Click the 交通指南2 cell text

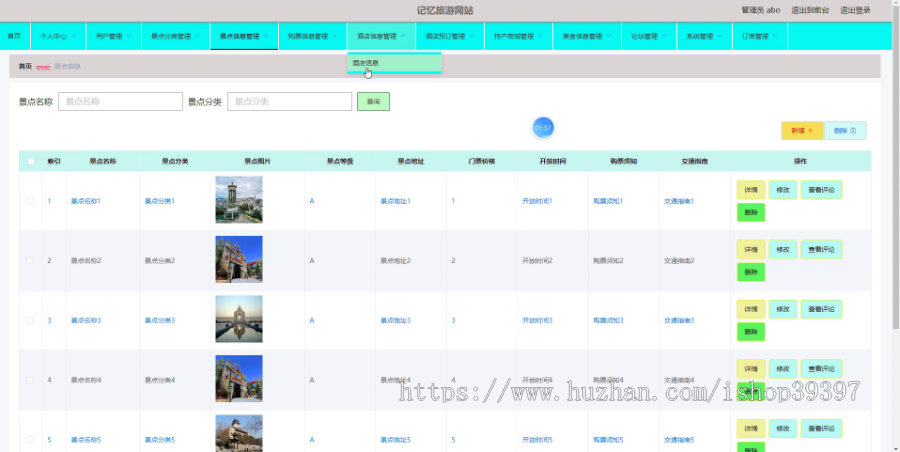coord(679,261)
